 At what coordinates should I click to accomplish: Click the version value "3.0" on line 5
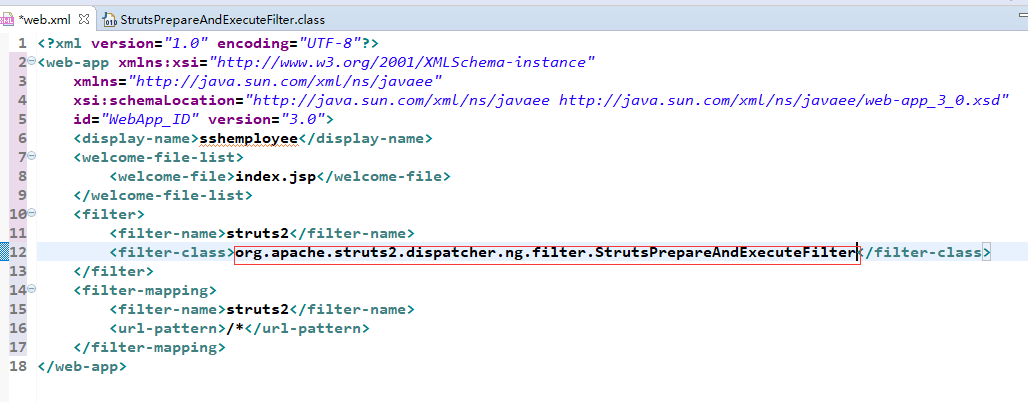304,119
